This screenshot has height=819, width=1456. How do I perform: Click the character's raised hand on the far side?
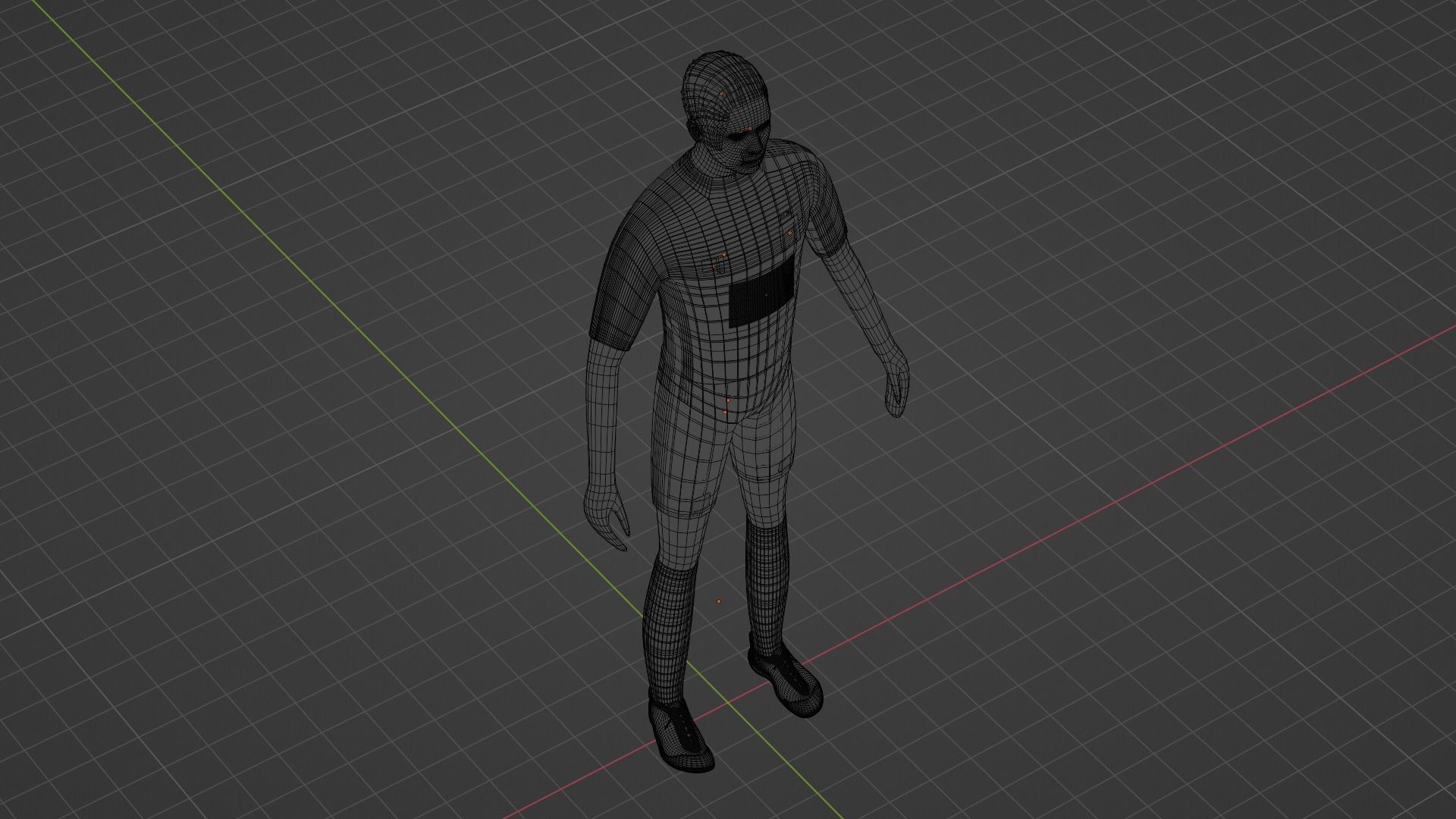pyautogui.click(x=897, y=386)
